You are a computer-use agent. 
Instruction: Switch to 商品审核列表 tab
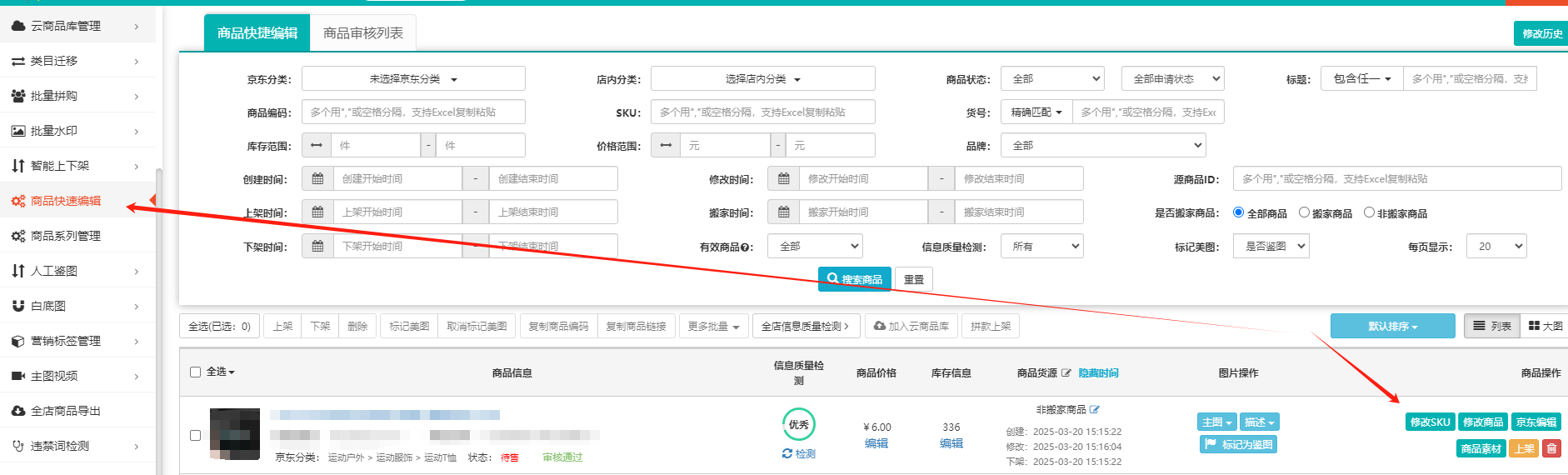coord(363,33)
